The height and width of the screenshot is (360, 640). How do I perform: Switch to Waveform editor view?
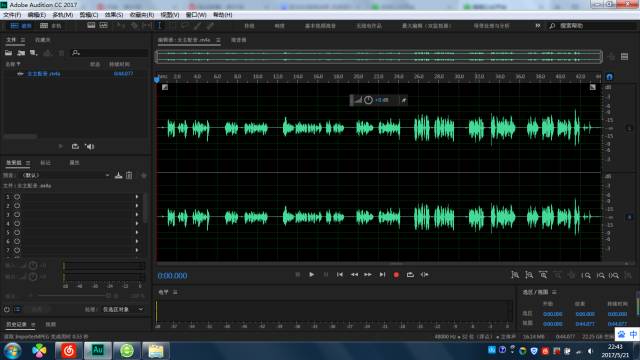point(20,26)
